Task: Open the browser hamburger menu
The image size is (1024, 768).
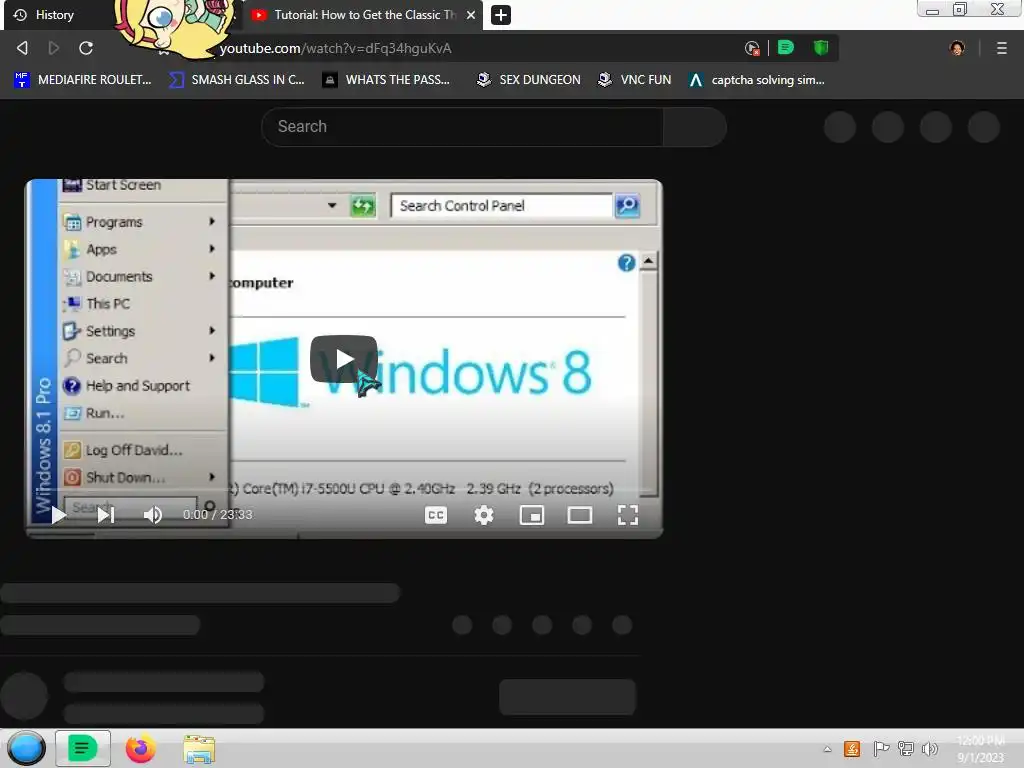Action: click(x=1002, y=48)
